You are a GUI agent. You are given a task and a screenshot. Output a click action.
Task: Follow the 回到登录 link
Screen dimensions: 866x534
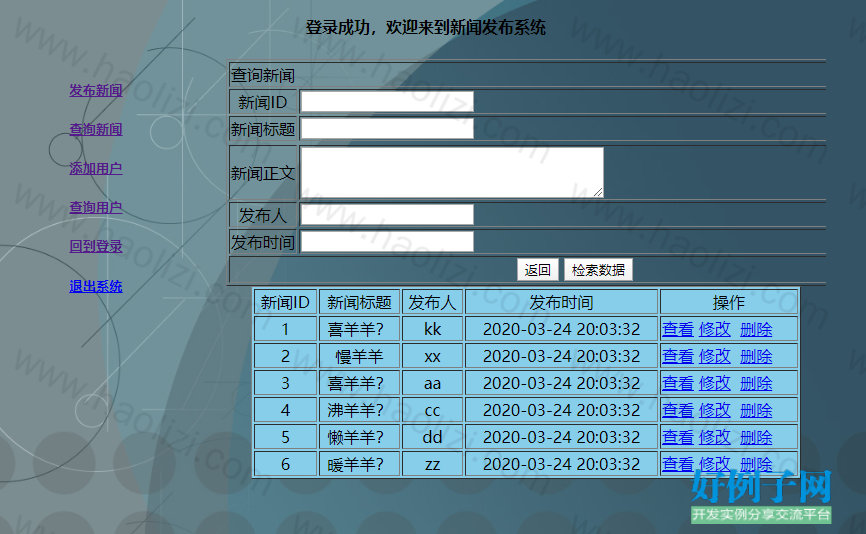click(96, 246)
